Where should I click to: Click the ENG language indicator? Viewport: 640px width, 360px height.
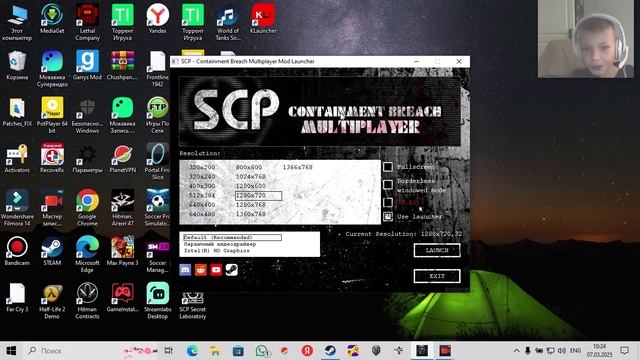pos(575,350)
